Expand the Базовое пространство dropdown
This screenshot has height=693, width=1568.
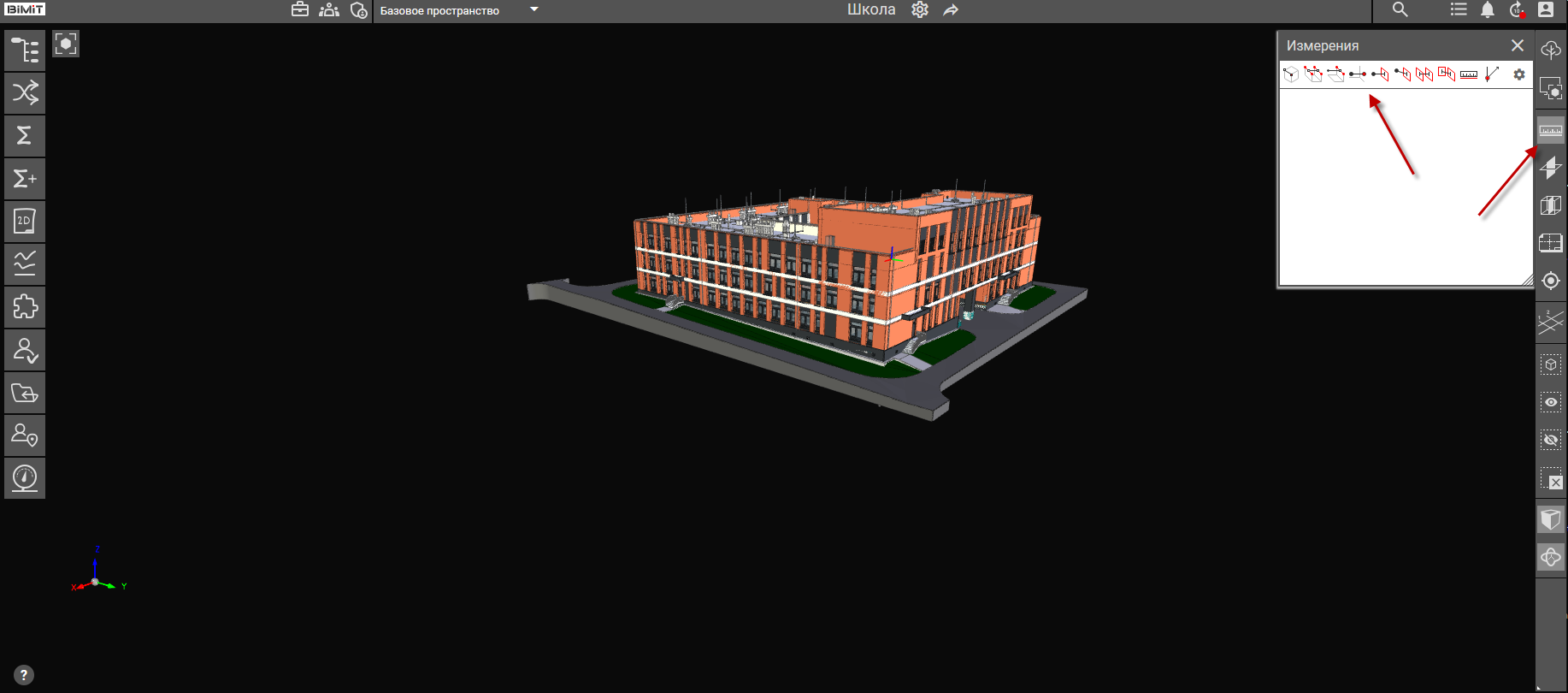tap(533, 10)
